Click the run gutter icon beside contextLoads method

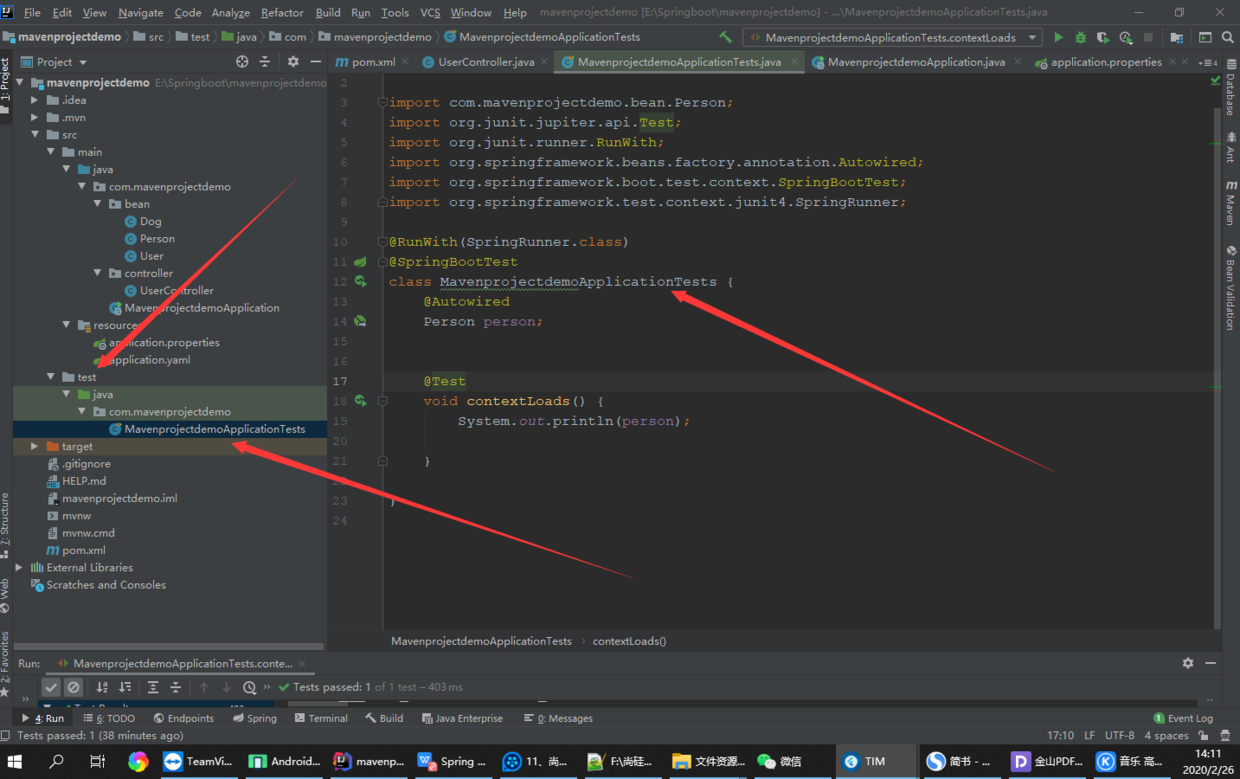(360, 401)
